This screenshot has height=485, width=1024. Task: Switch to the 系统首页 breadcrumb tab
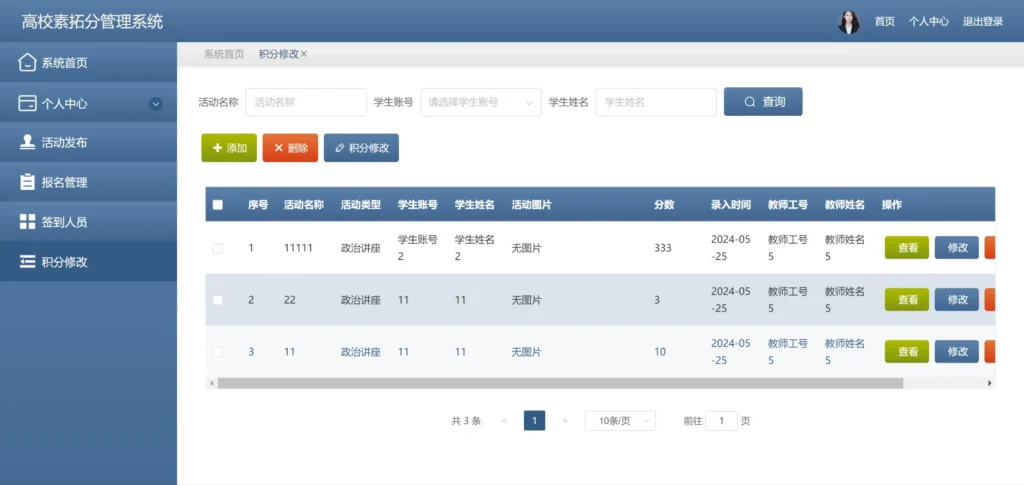tap(224, 54)
